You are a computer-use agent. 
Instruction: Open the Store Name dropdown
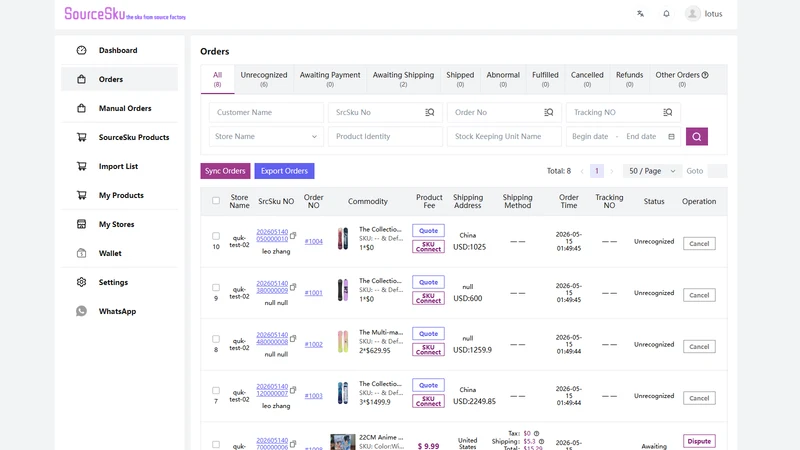[x=266, y=136]
